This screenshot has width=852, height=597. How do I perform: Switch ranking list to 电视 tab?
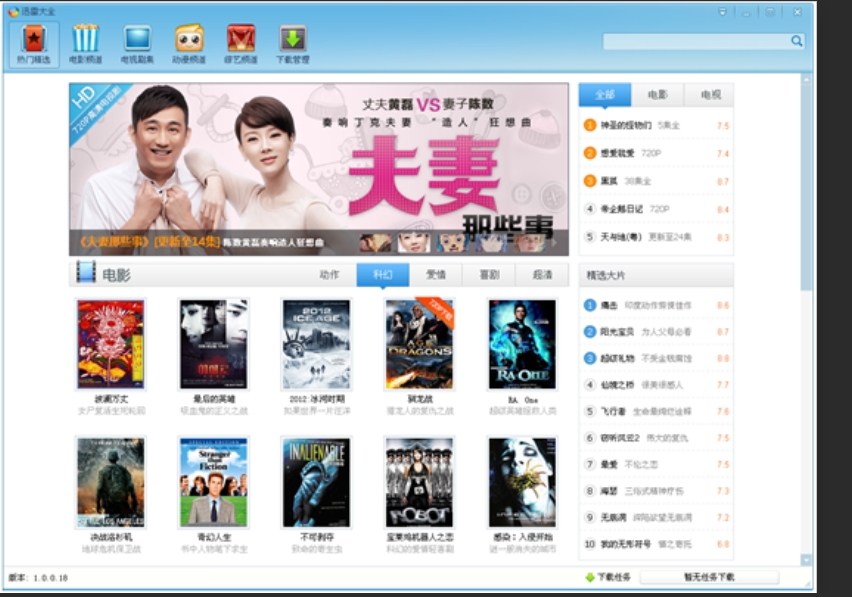(x=710, y=95)
